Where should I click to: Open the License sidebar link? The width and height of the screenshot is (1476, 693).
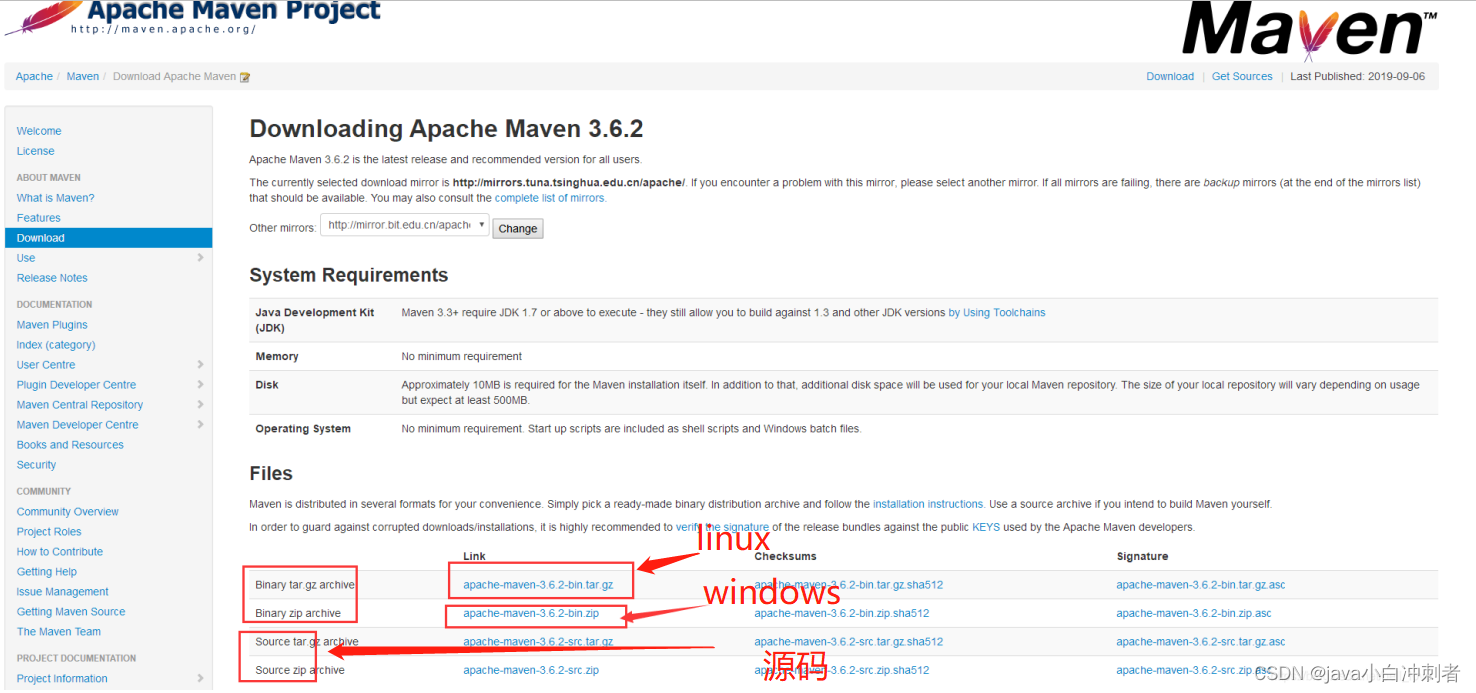[36, 151]
